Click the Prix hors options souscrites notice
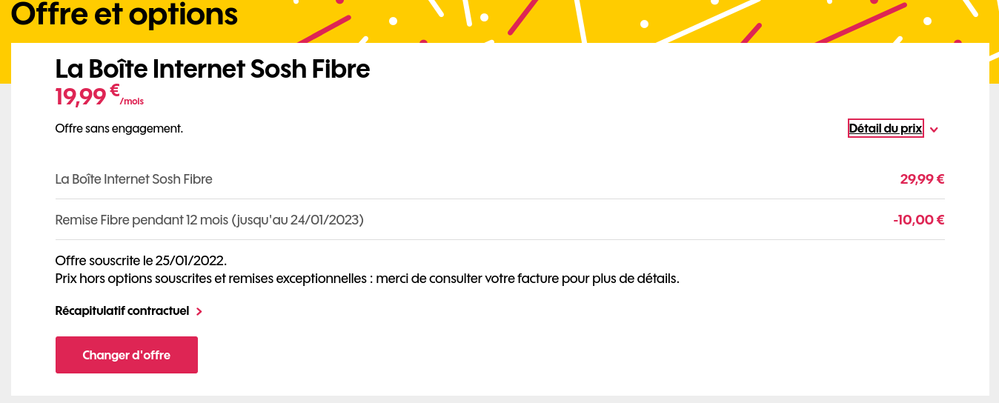This screenshot has width=999, height=403. coord(367,278)
